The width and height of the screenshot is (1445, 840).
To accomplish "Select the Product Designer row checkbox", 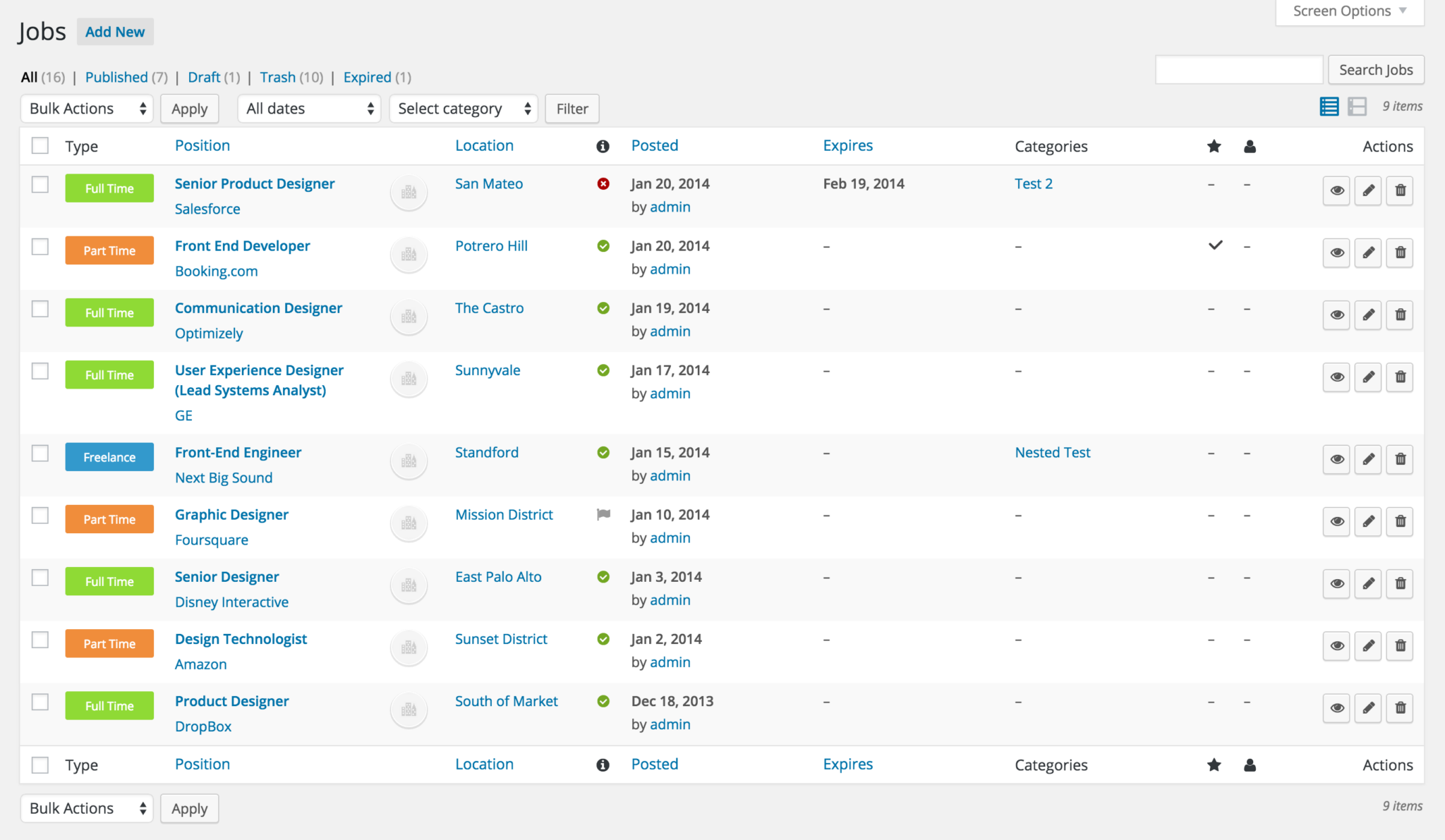I will pyautogui.click(x=40, y=702).
